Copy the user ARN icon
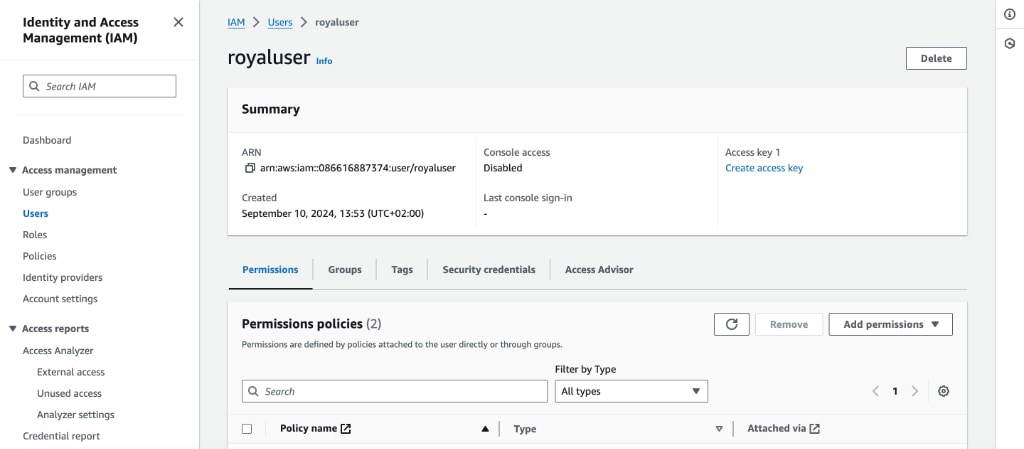The height and width of the screenshot is (449, 1024). click(249, 168)
